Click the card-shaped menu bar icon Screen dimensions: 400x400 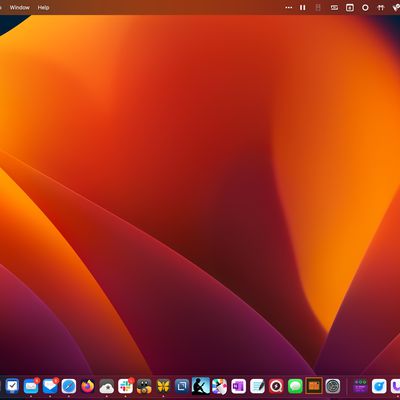click(x=334, y=7)
